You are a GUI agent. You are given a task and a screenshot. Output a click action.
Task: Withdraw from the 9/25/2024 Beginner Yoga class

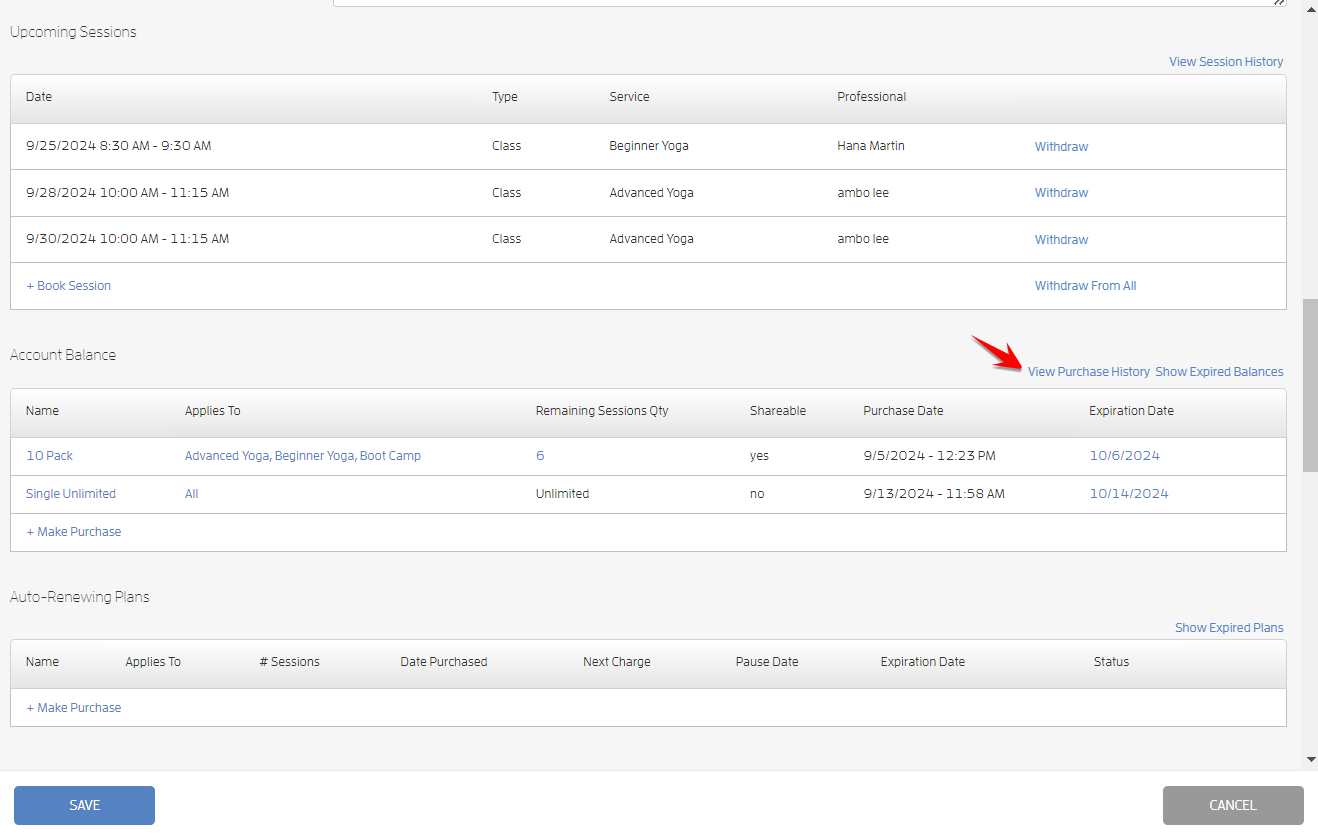[x=1061, y=147]
